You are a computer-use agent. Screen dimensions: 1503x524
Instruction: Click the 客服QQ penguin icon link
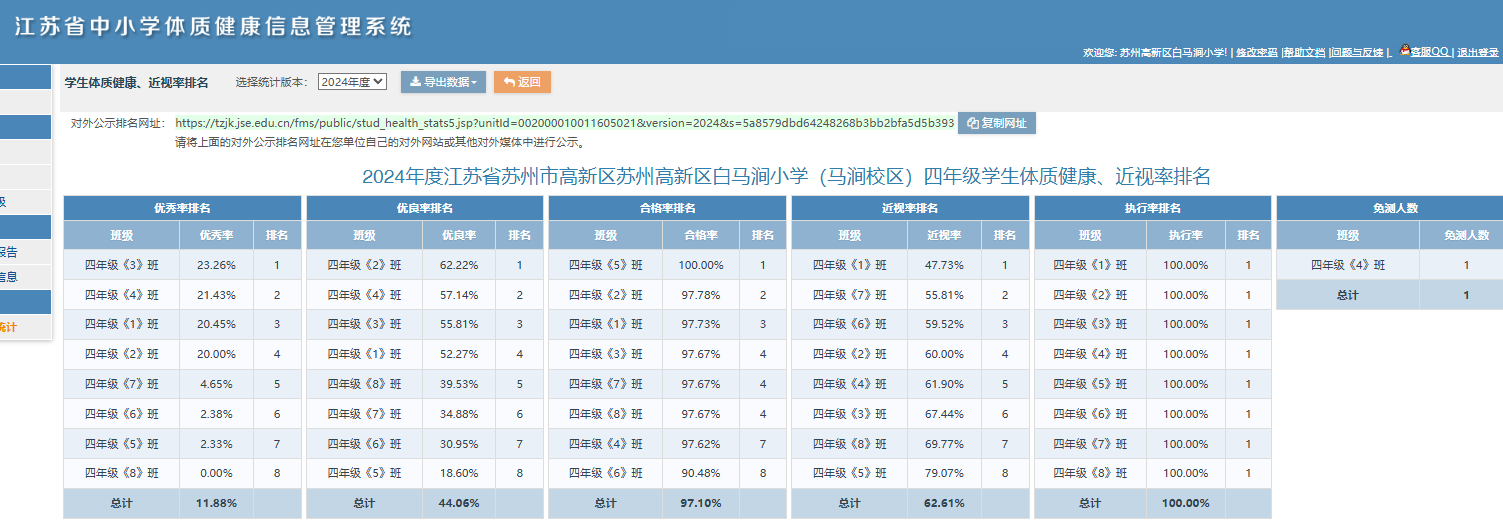[1424, 51]
